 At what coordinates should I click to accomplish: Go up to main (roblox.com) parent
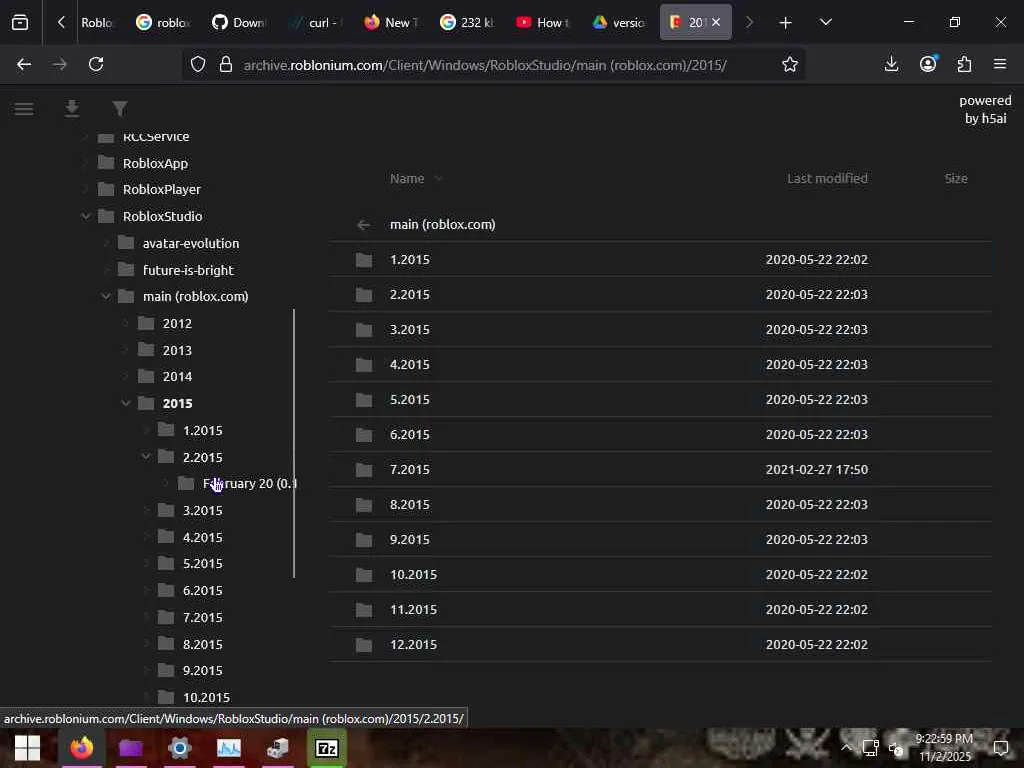click(660, 225)
